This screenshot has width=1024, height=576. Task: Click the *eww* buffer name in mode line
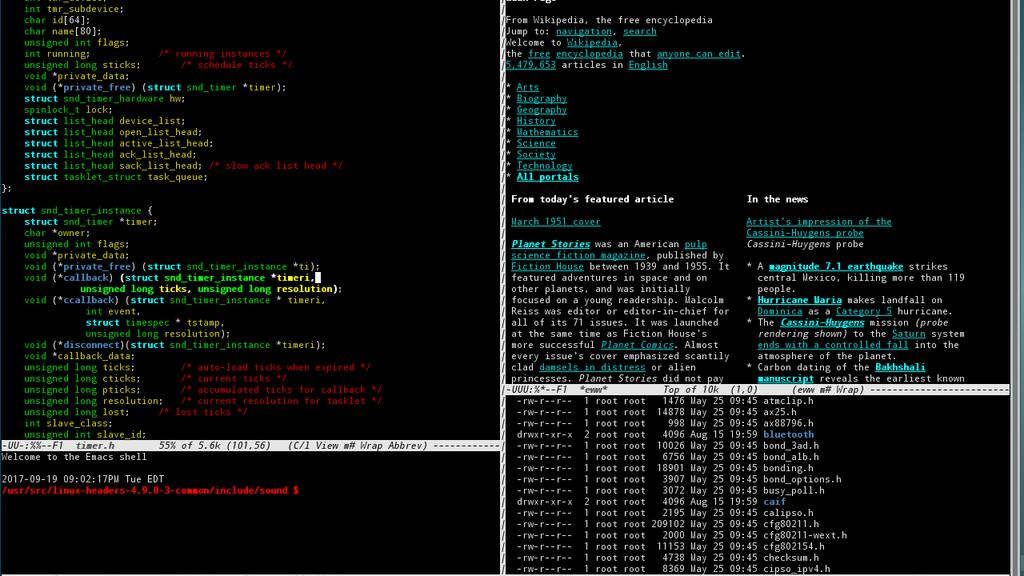[x=593, y=390]
